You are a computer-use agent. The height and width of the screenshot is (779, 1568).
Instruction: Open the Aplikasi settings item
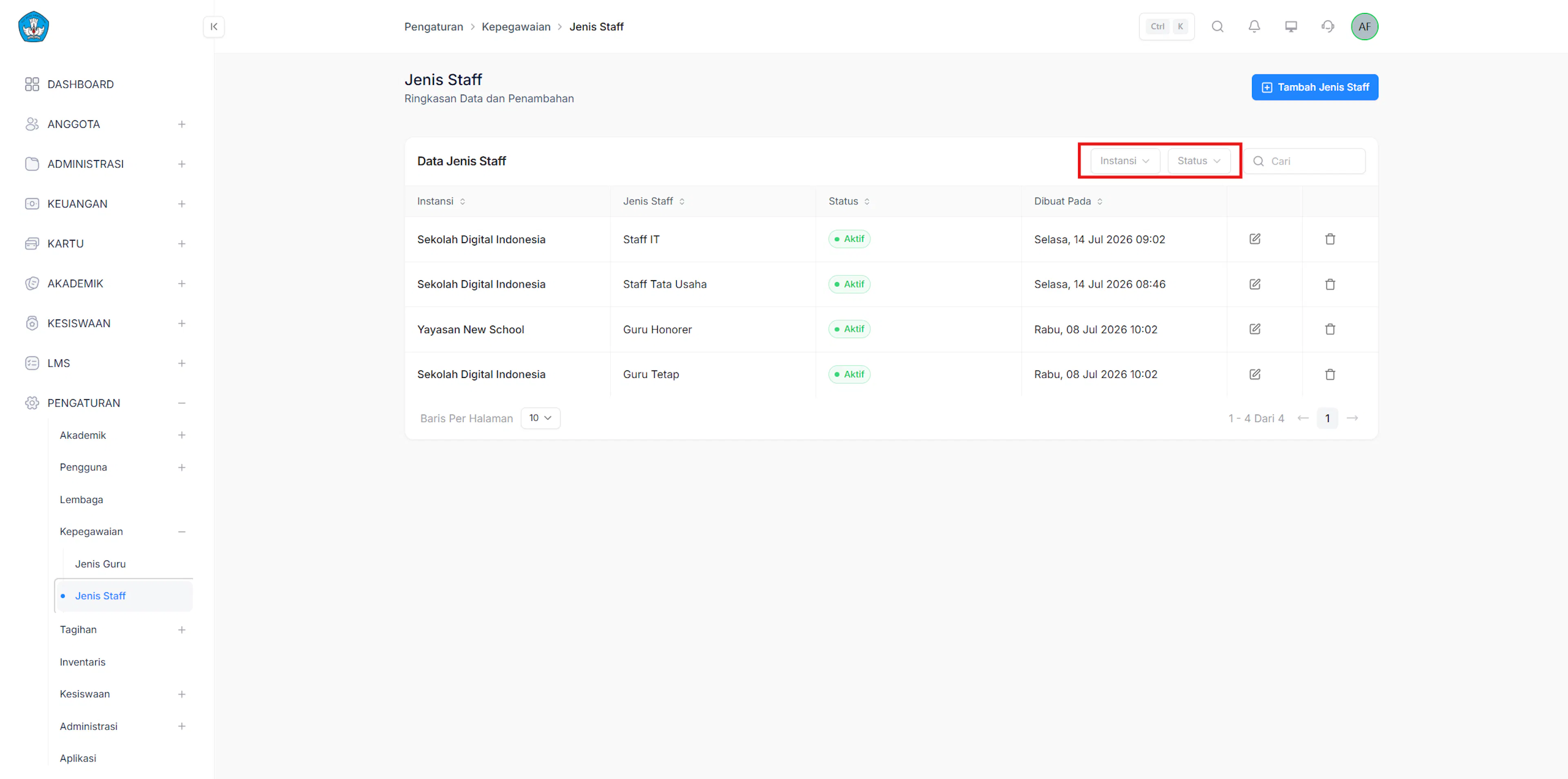click(x=78, y=758)
